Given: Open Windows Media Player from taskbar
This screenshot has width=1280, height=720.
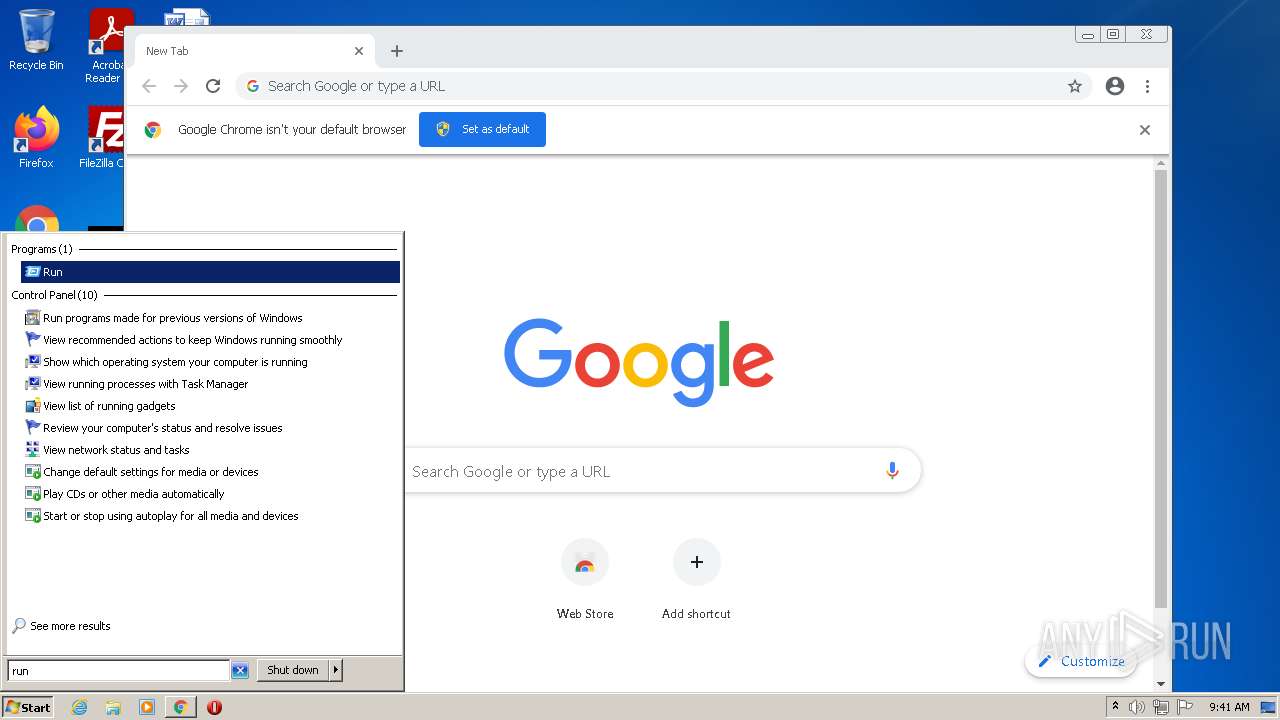Looking at the screenshot, I should click(147, 707).
